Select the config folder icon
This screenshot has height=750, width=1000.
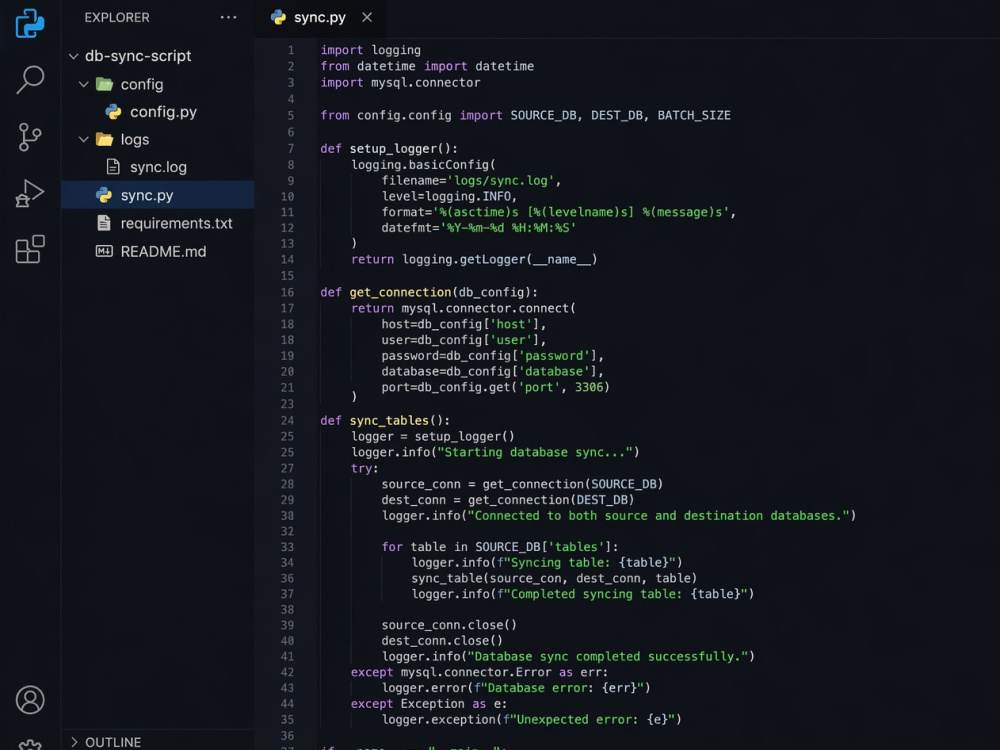tap(104, 84)
